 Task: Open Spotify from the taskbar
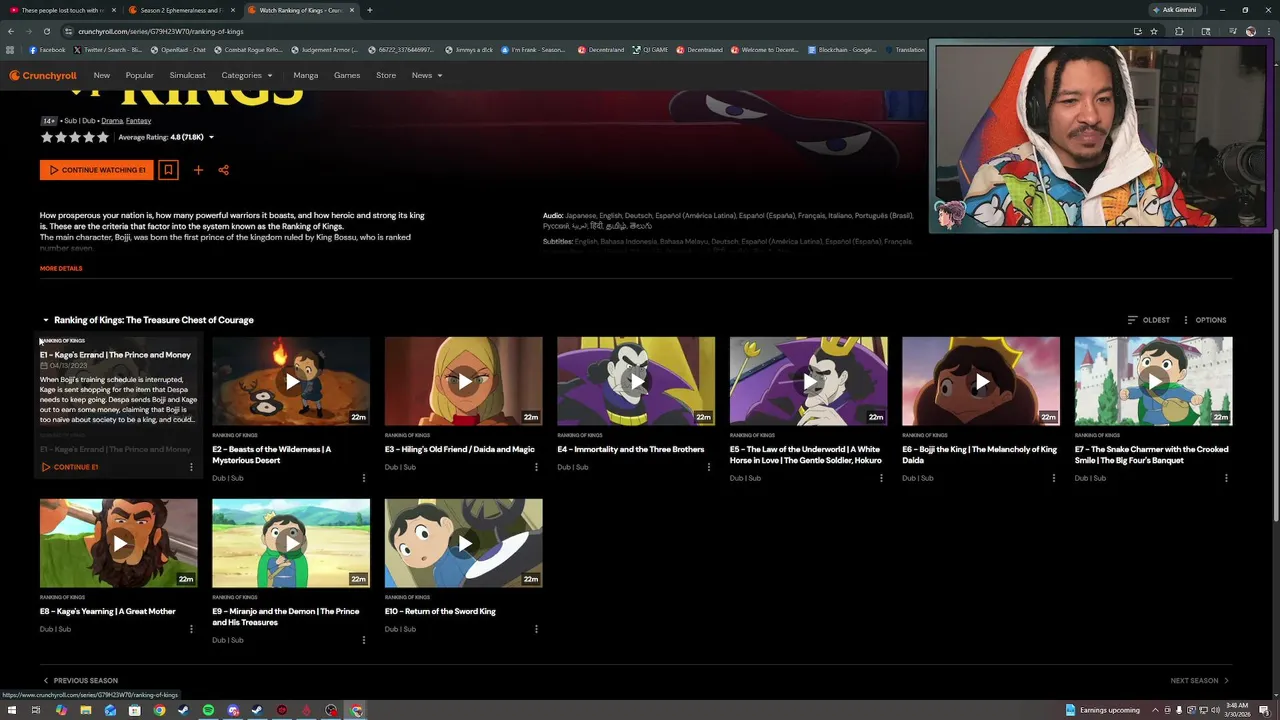click(x=208, y=710)
